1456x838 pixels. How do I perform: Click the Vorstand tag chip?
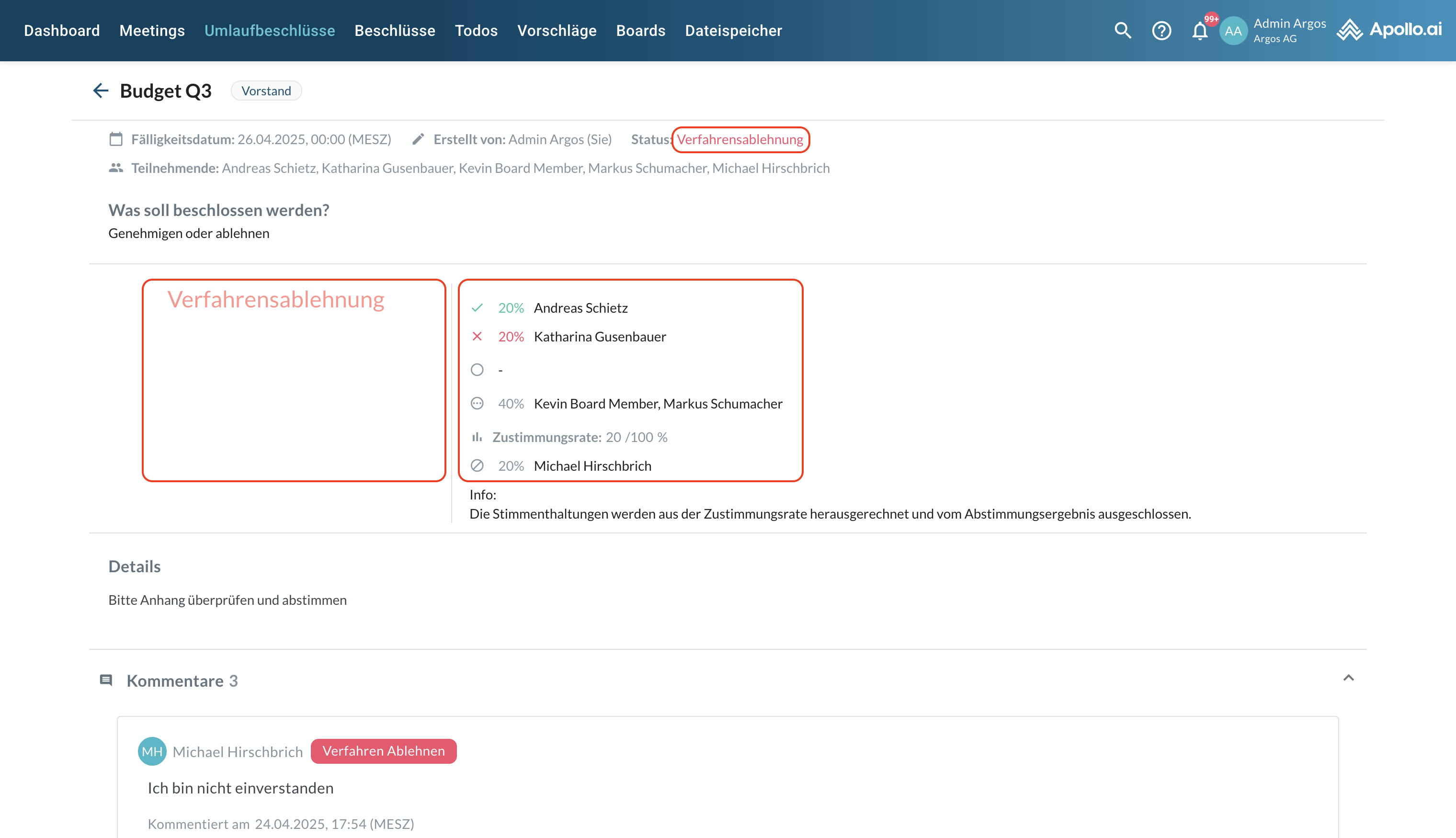[x=266, y=91]
